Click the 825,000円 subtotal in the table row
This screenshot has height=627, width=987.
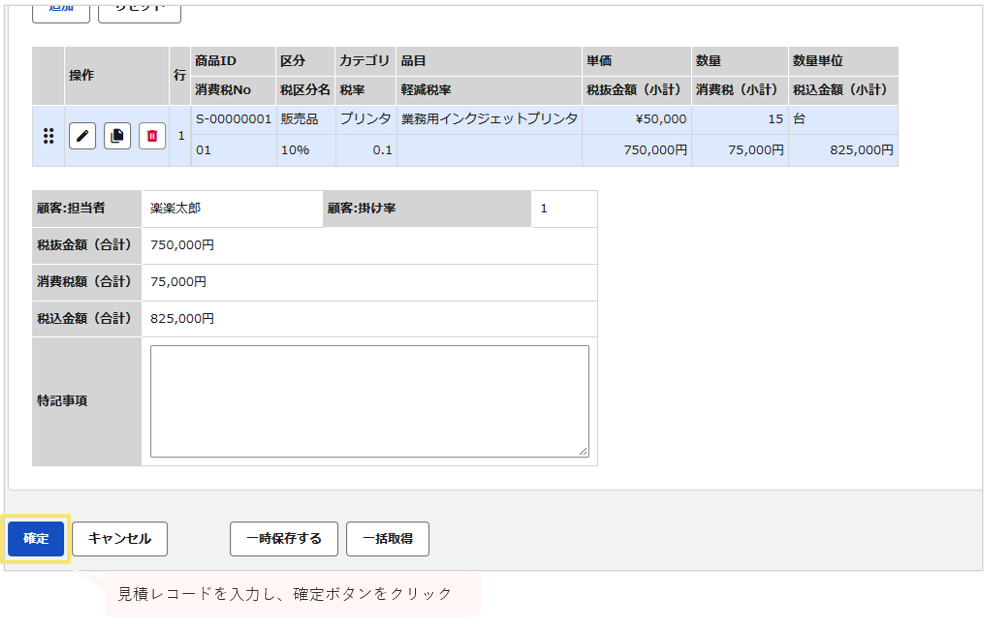click(862, 150)
